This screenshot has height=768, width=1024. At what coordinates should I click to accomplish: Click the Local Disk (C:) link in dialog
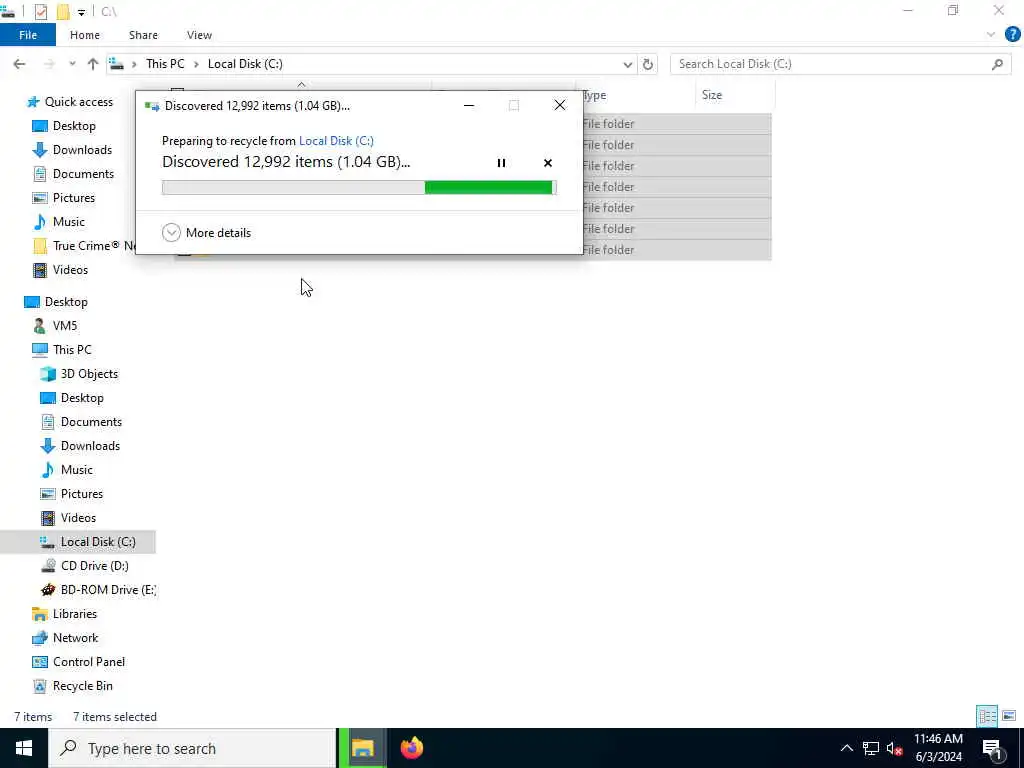pyautogui.click(x=336, y=141)
